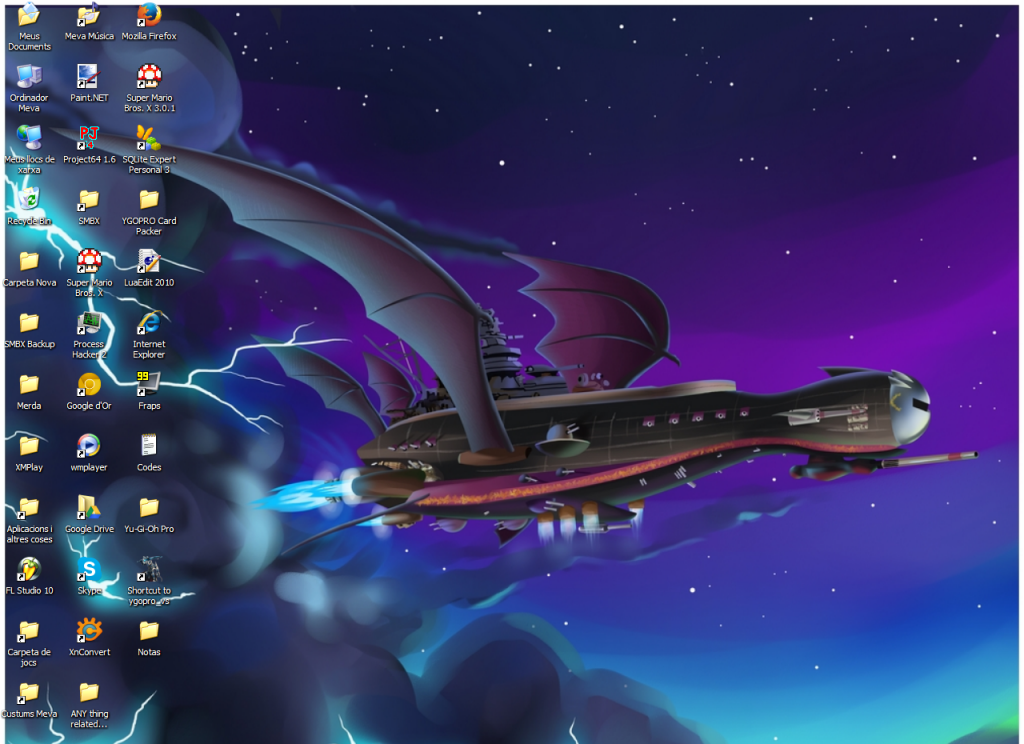Select the FL Studio 10 shortcut

[x=29, y=569]
